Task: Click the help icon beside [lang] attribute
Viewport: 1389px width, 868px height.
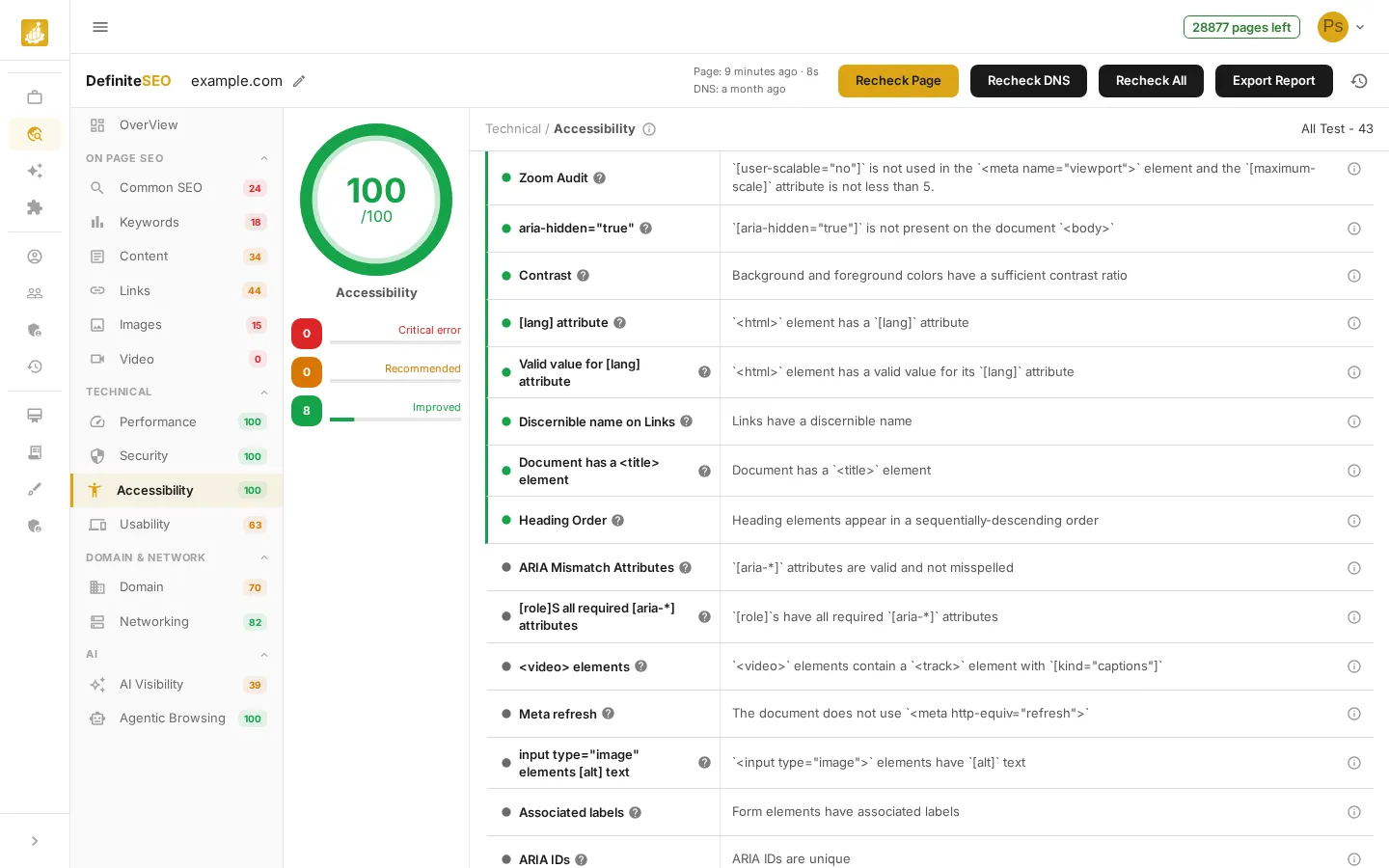Action: [619, 323]
